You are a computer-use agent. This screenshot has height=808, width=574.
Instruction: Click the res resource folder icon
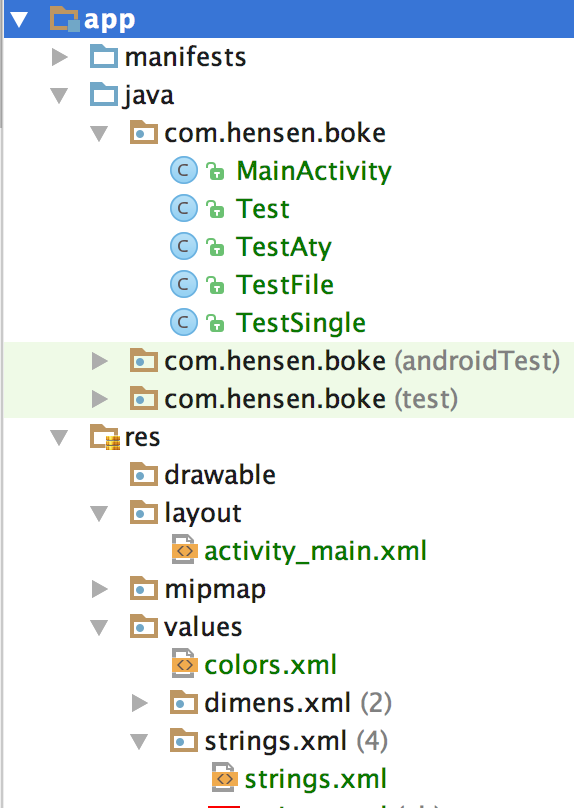click(105, 437)
